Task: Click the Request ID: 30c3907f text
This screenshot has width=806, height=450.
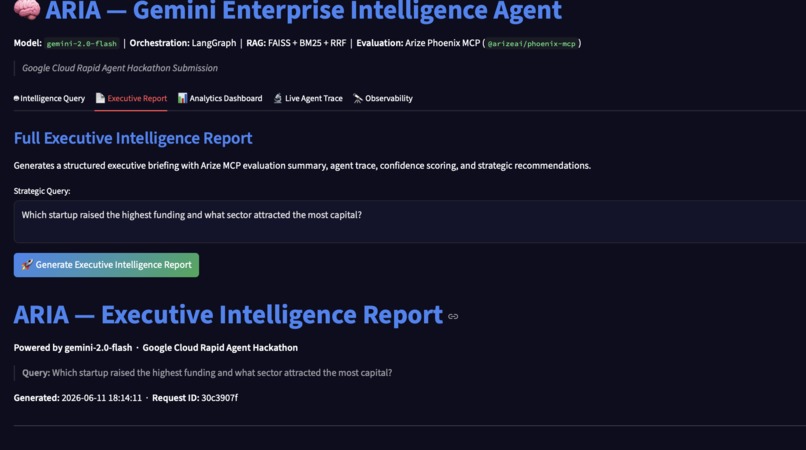Action: coord(195,398)
